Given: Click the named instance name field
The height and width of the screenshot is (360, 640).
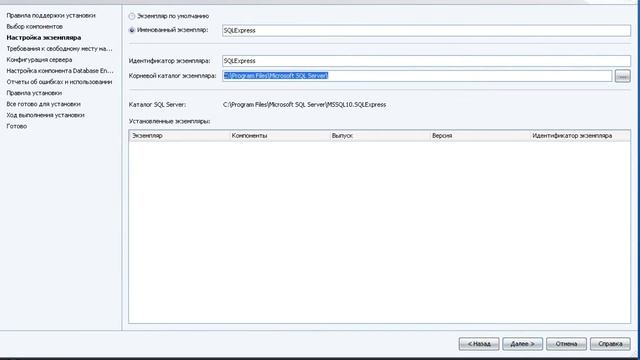Looking at the screenshot, I should (x=426, y=31).
